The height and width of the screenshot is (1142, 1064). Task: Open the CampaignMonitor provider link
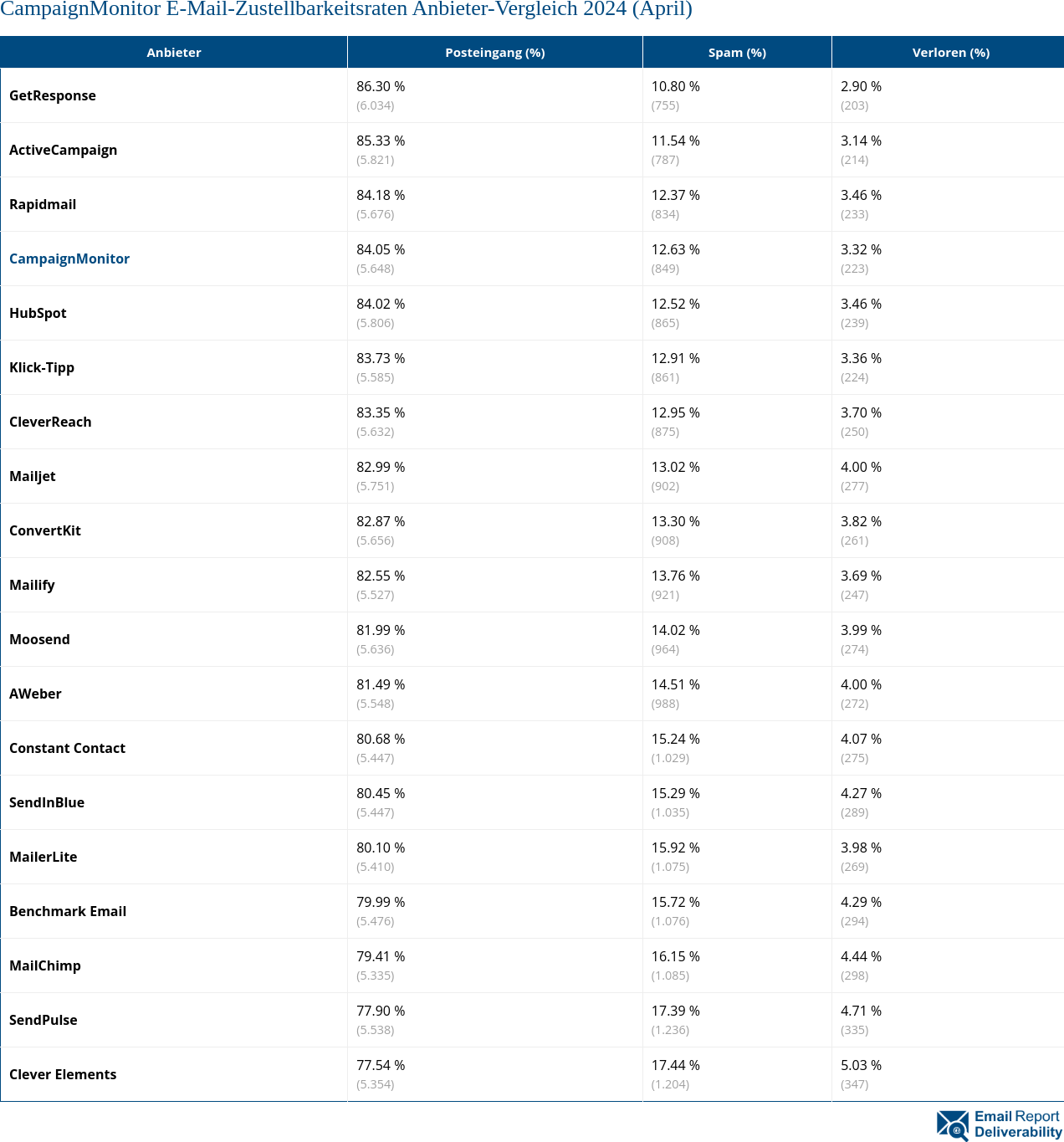[69, 259]
